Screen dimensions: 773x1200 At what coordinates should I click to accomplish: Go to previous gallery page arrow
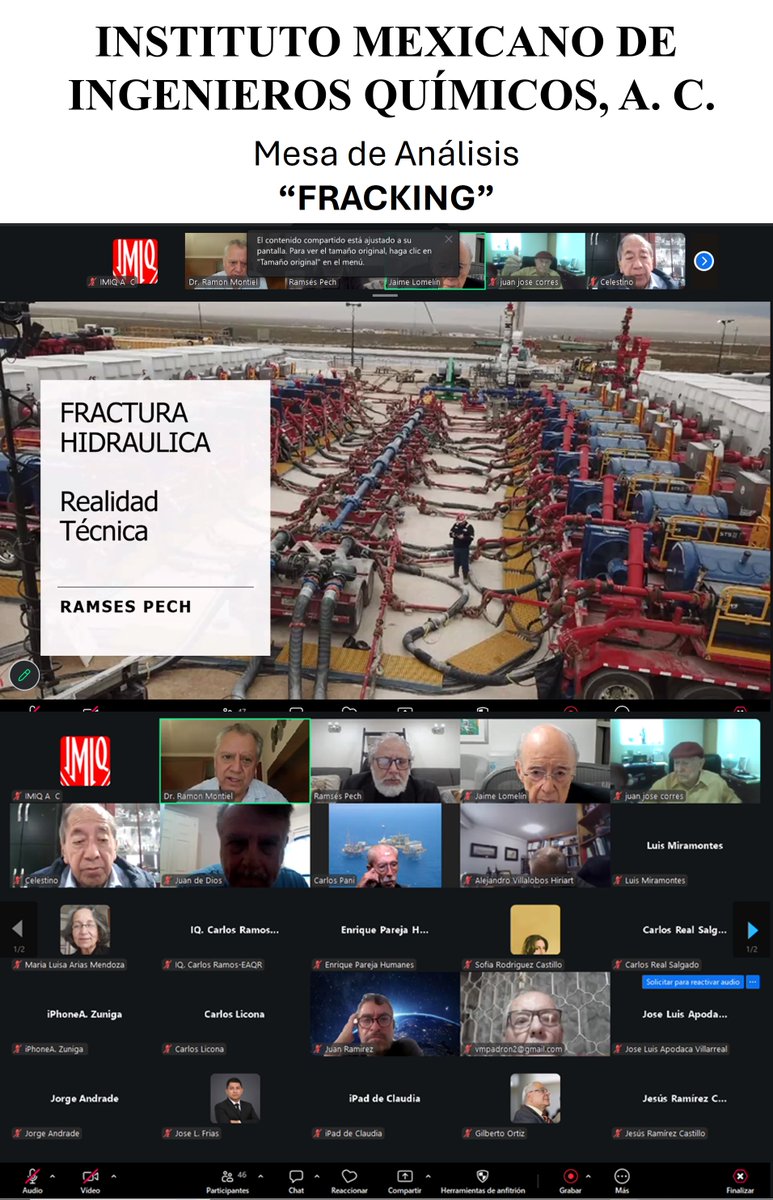18,929
